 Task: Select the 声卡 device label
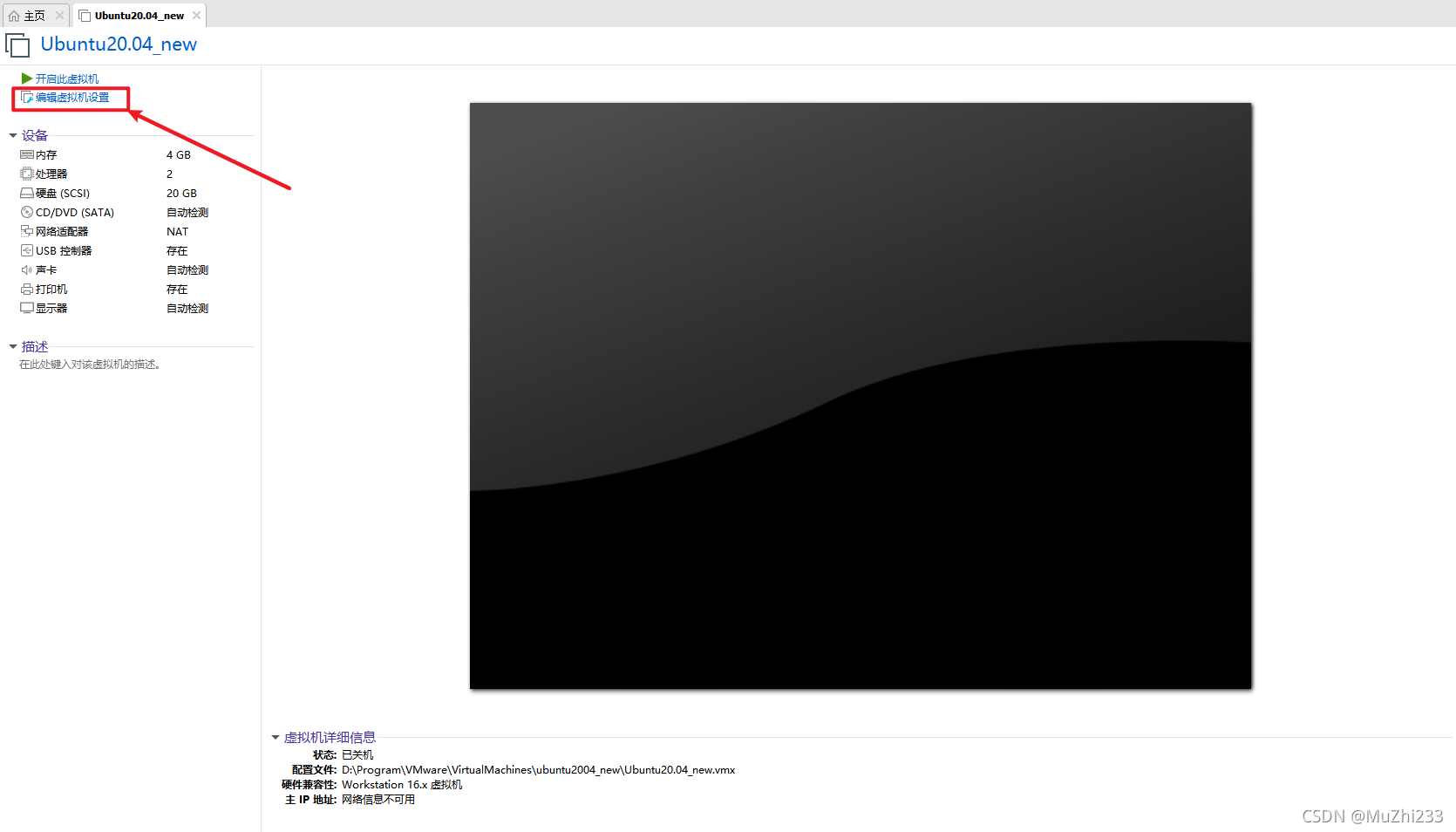46,270
